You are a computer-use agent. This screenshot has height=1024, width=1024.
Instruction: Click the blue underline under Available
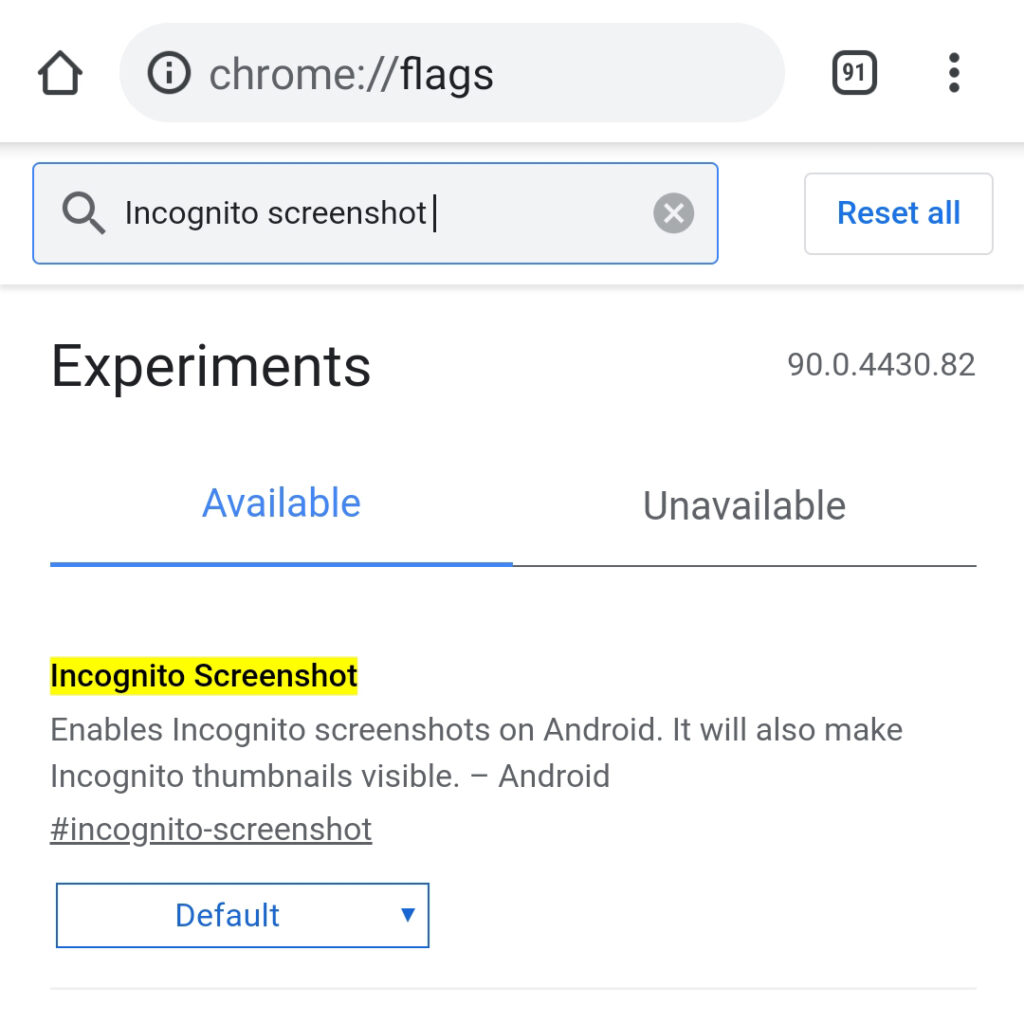tap(281, 564)
